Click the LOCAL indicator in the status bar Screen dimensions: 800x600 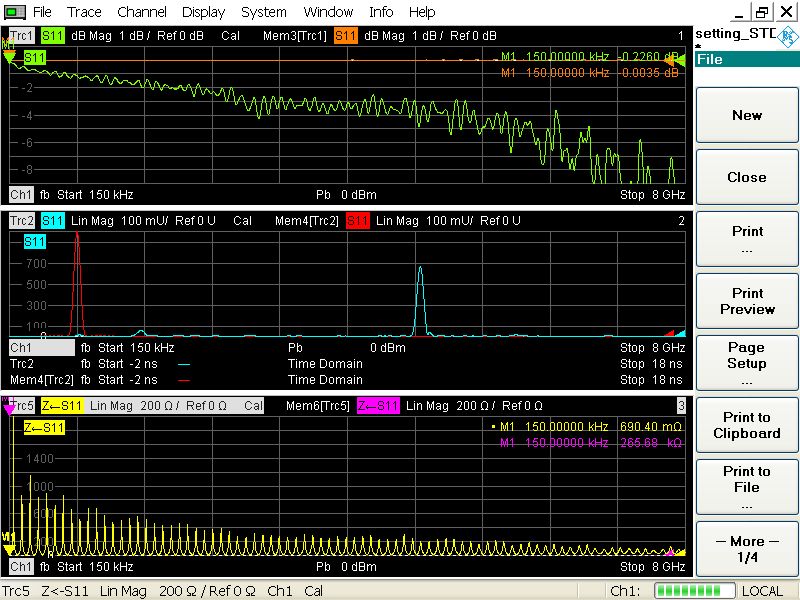tap(762, 591)
